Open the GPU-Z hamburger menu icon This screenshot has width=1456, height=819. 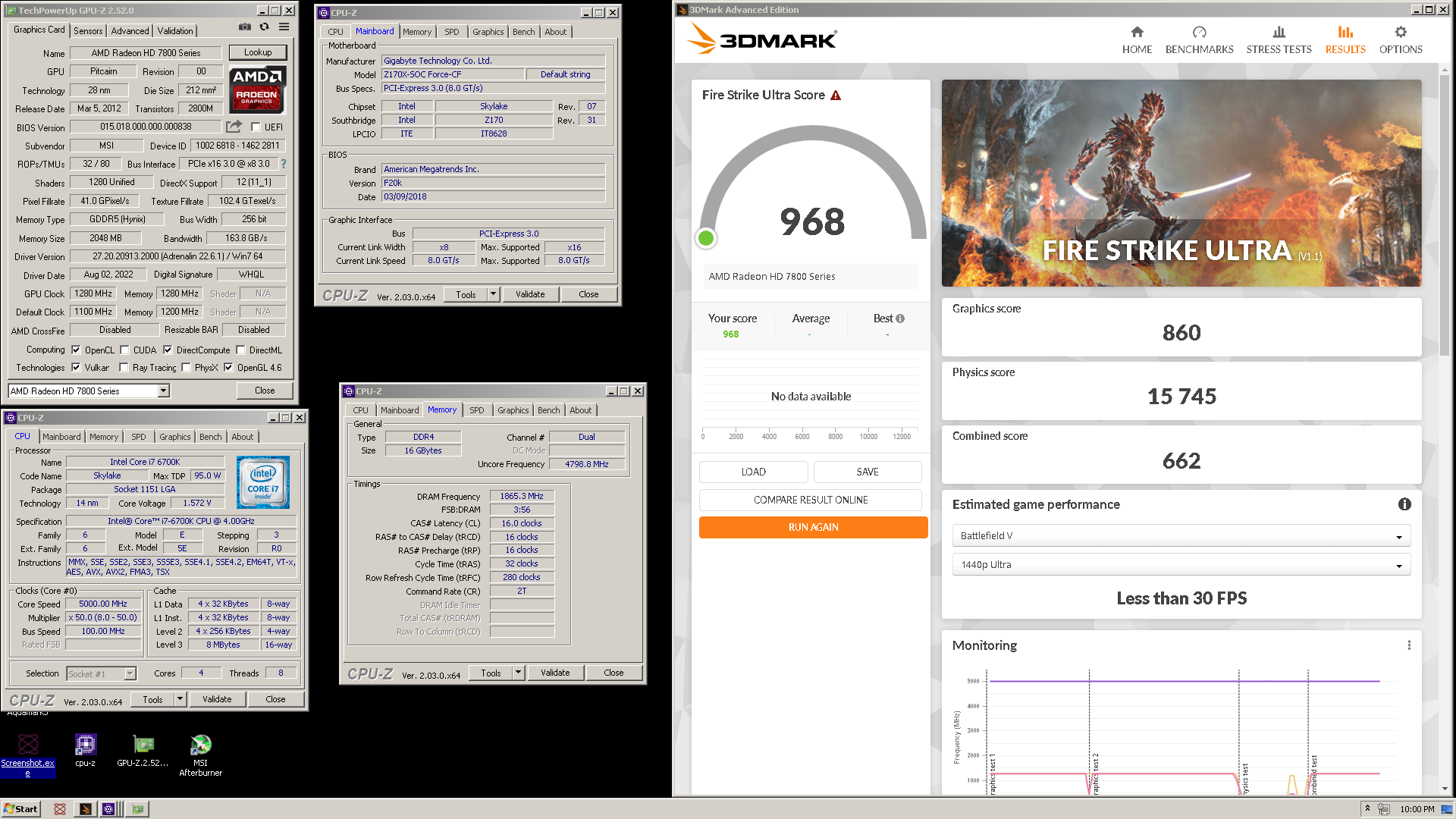pyautogui.click(x=284, y=27)
